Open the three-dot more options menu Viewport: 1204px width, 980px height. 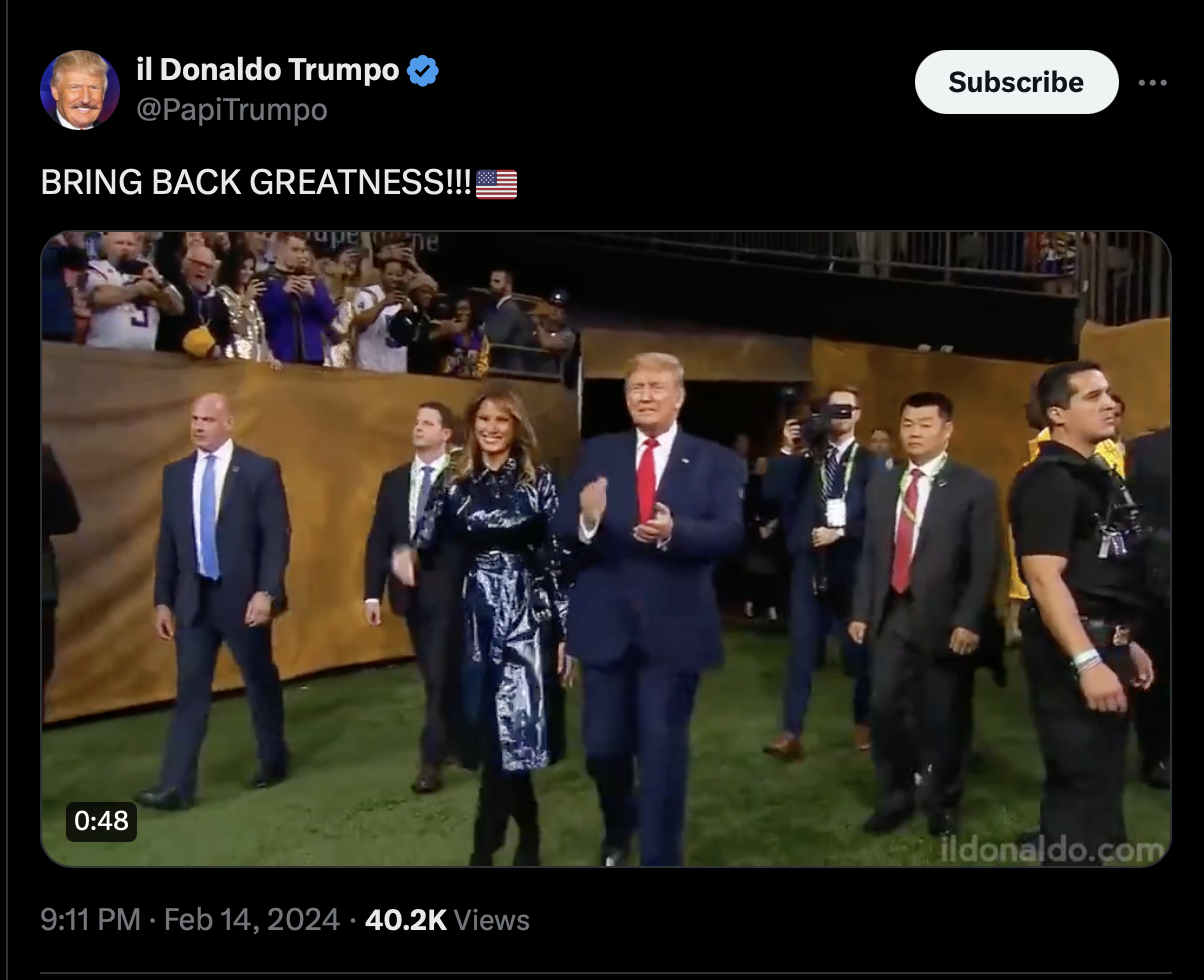(1153, 83)
